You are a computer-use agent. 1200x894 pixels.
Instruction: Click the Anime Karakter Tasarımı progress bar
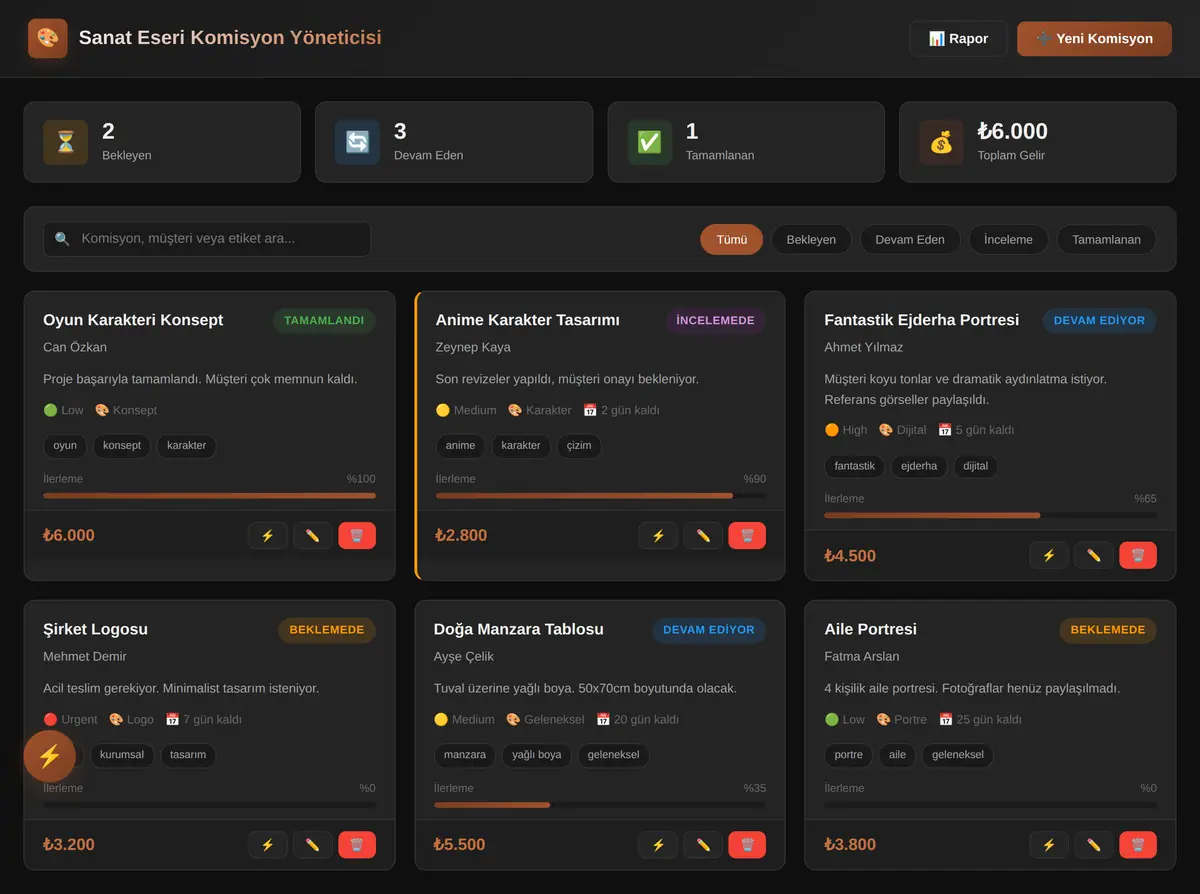click(600, 495)
